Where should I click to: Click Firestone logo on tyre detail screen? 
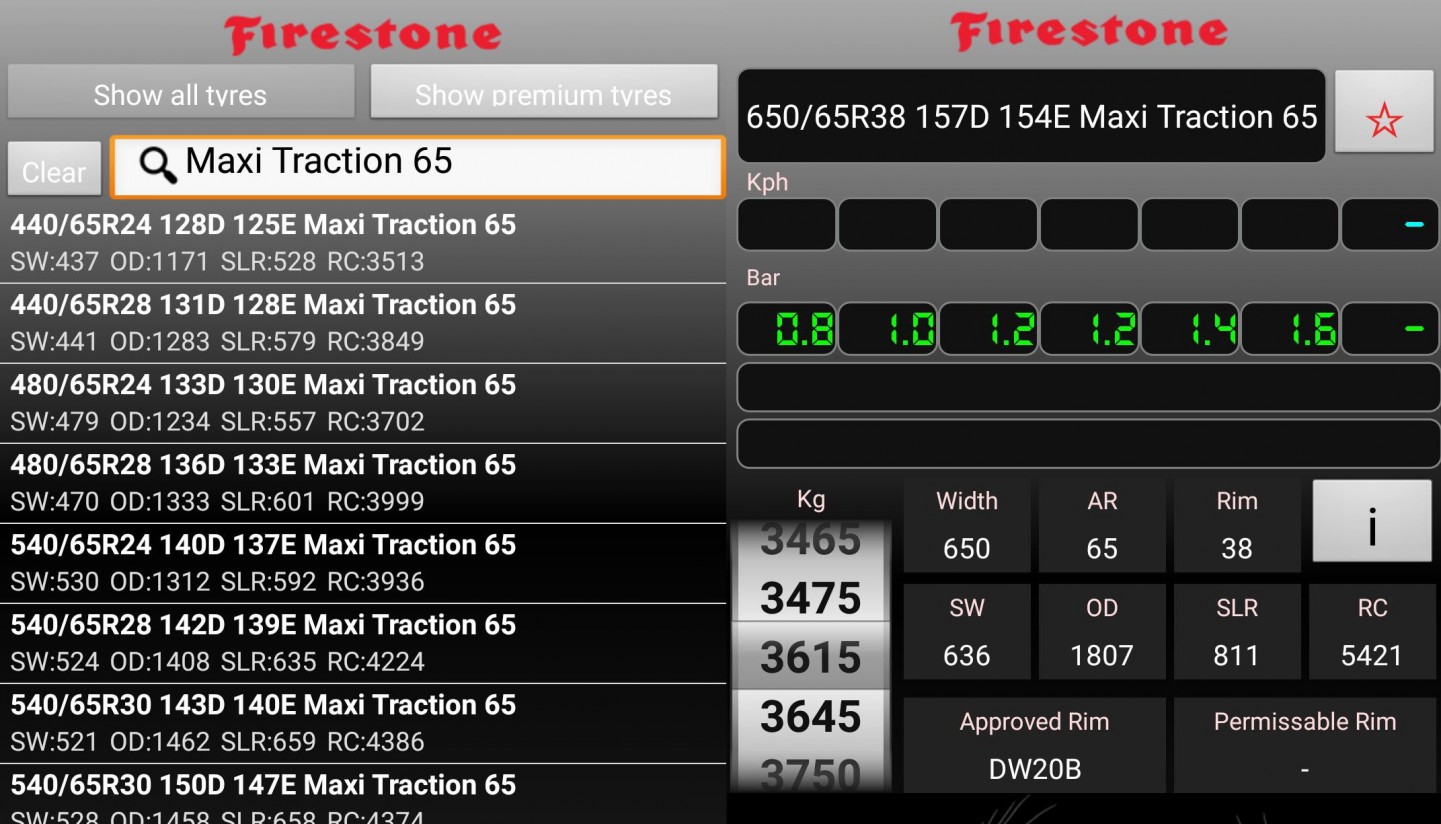point(1089,30)
